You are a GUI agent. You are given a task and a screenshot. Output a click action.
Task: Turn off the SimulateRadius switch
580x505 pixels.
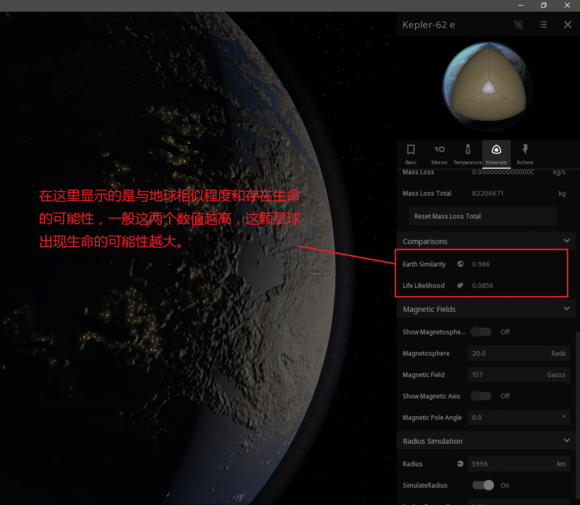[483, 485]
